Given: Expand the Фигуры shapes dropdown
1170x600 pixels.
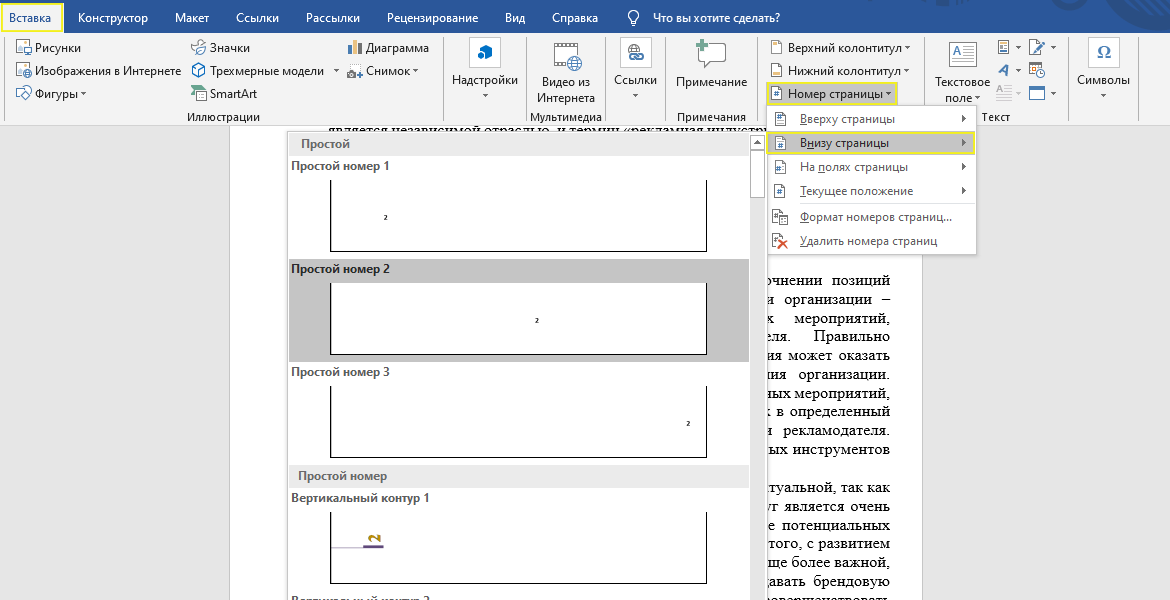Looking at the screenshot, I should (52, 94).
